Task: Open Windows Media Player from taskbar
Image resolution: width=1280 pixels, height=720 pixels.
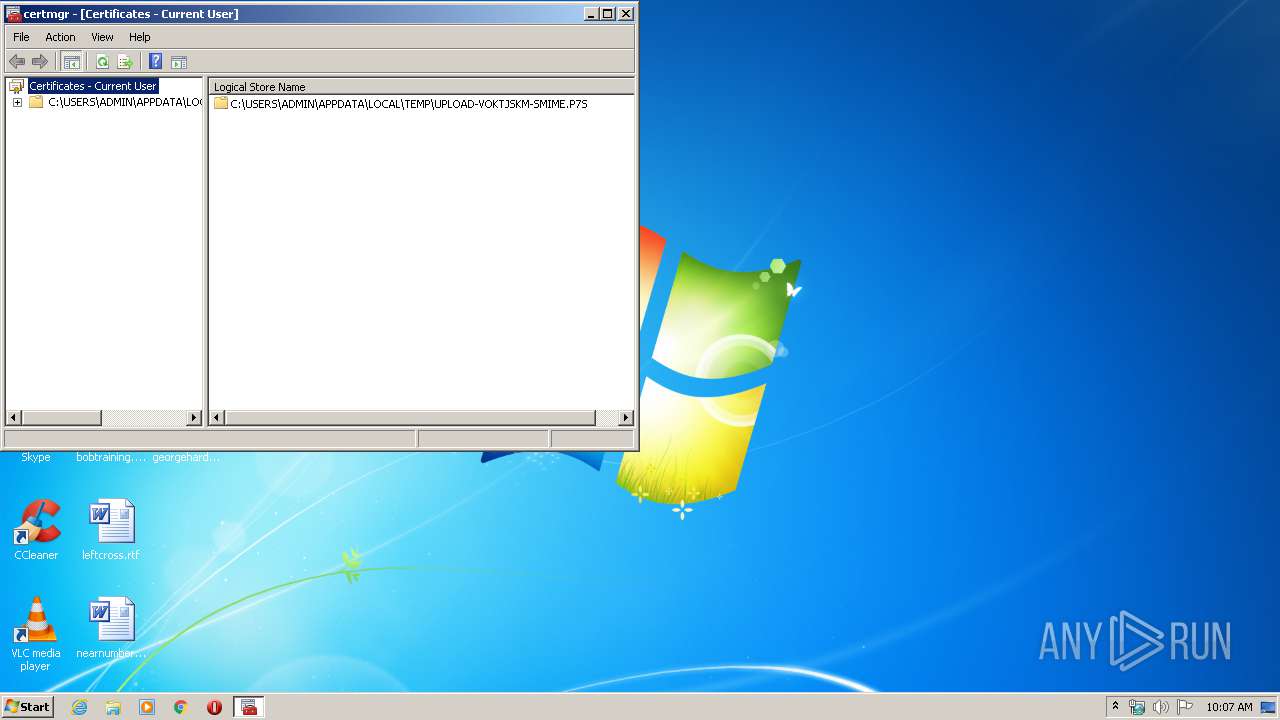Action: (147, 707)
